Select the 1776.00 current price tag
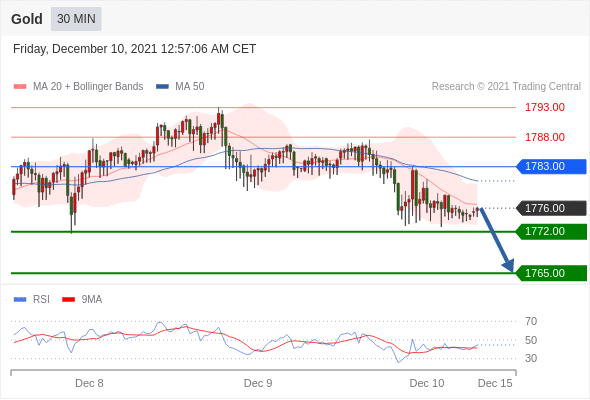Screen dimensions: 590x400 [551, 208]
